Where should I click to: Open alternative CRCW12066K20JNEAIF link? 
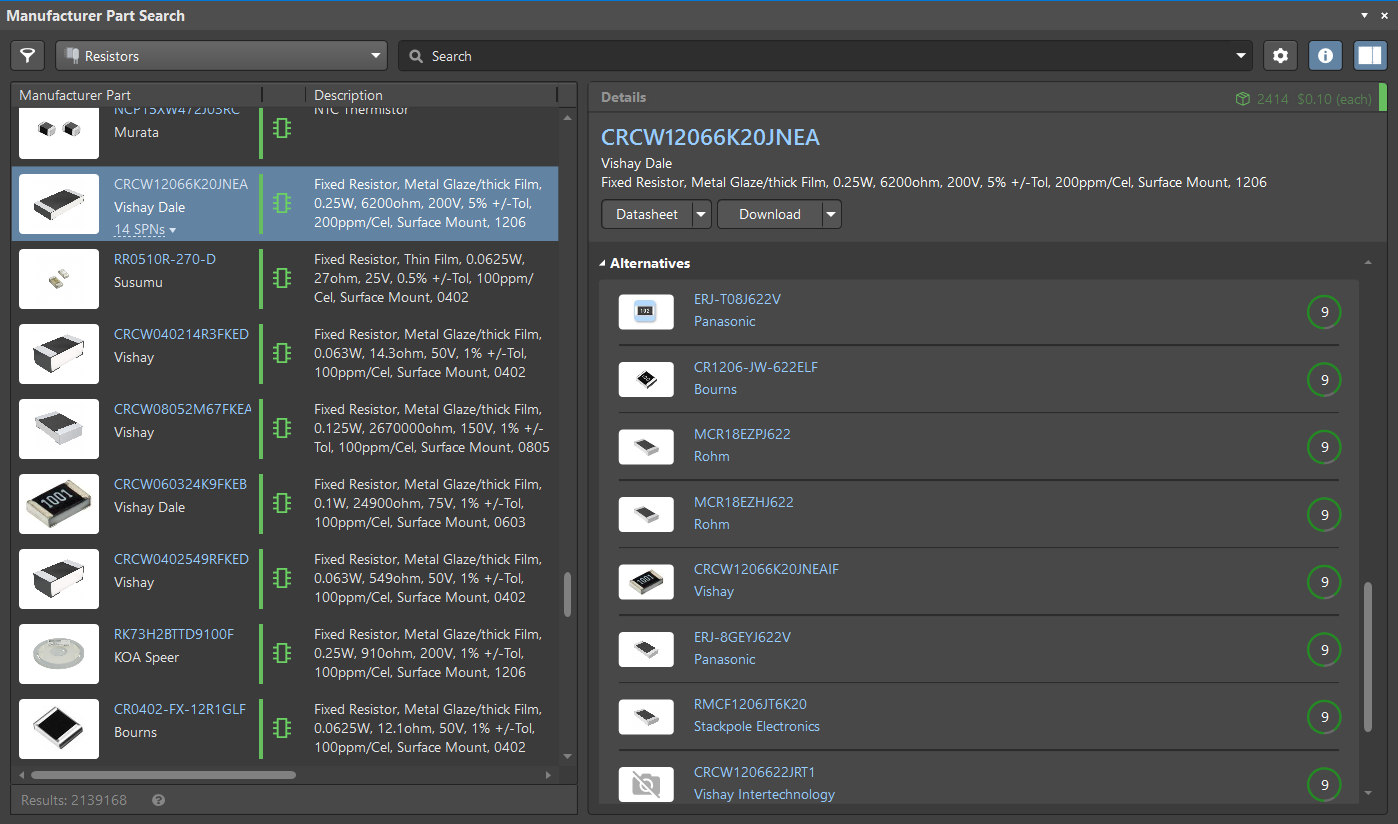point(766,569)
